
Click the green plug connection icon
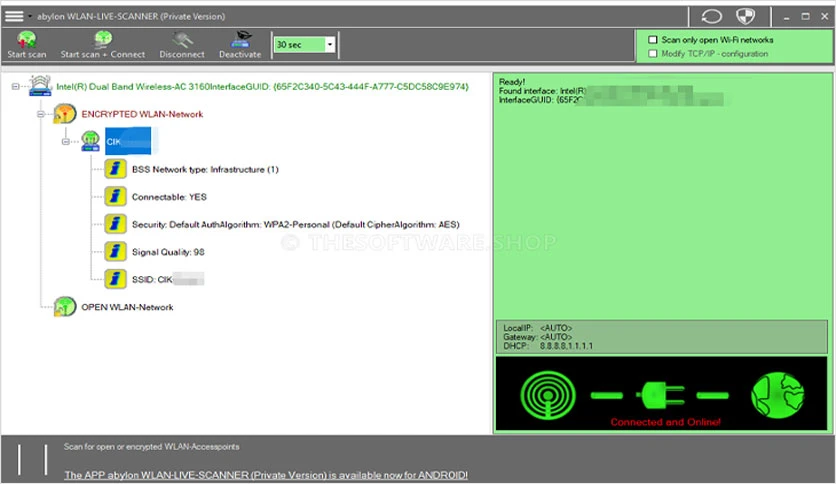click(660, 396)
